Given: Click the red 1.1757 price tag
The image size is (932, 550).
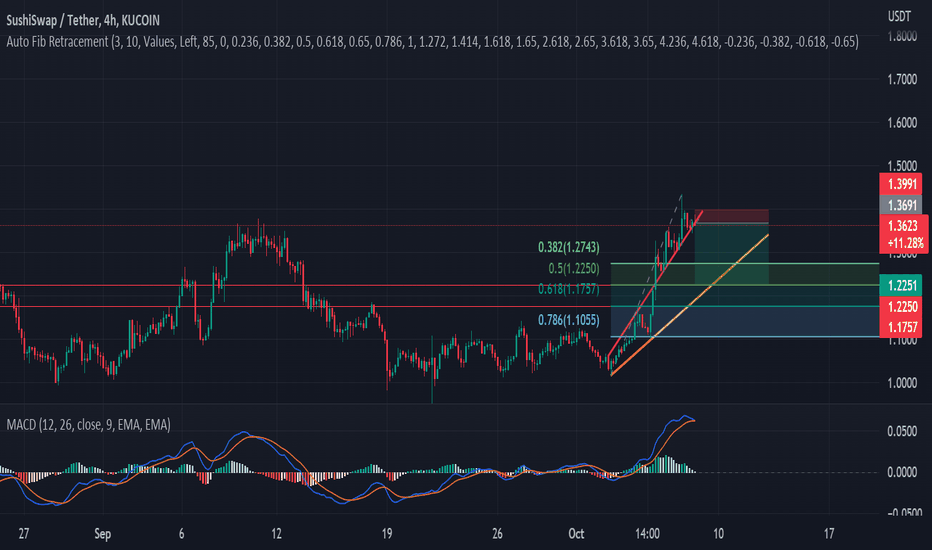Looking at the screenshot, I should point(900,327).
